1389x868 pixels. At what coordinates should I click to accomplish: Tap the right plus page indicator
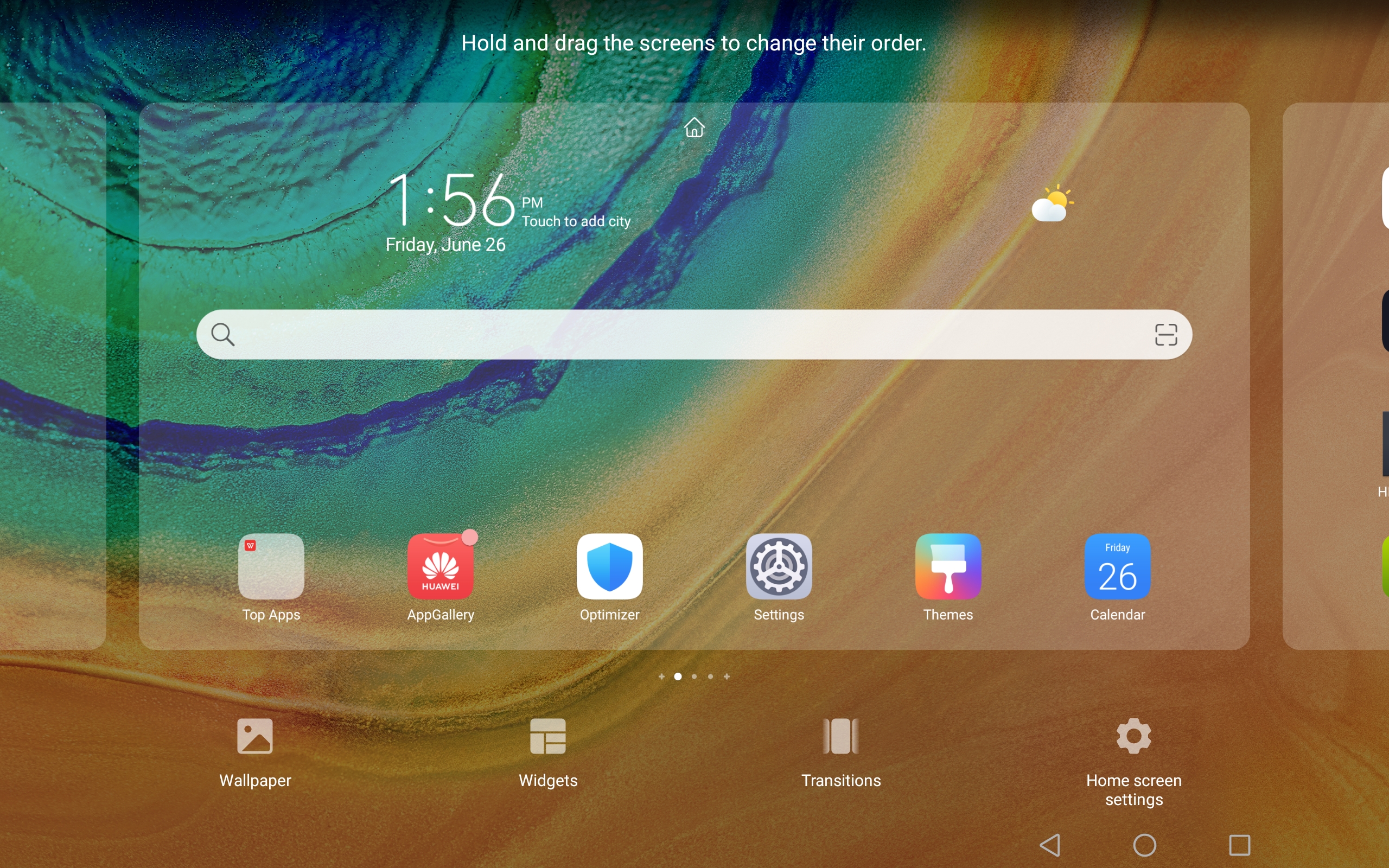click(x=727, y=676)
